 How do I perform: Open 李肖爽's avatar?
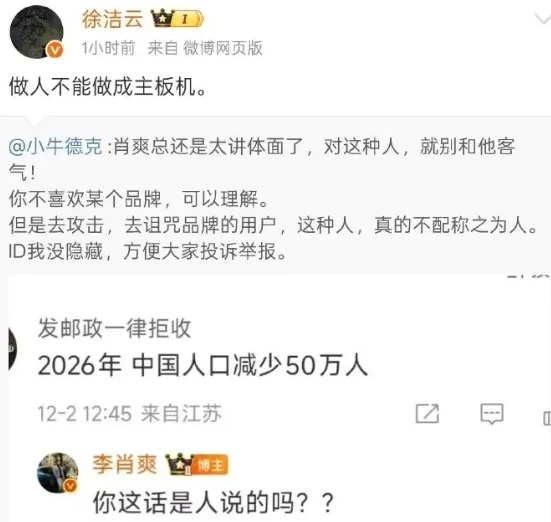pyautogui.click(x=58, y=473)
